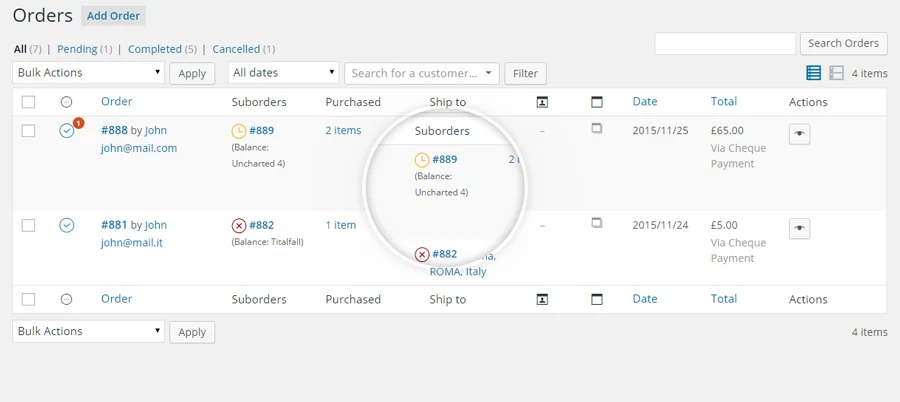Click the completed status icon for order #888

tap(67, 131)
